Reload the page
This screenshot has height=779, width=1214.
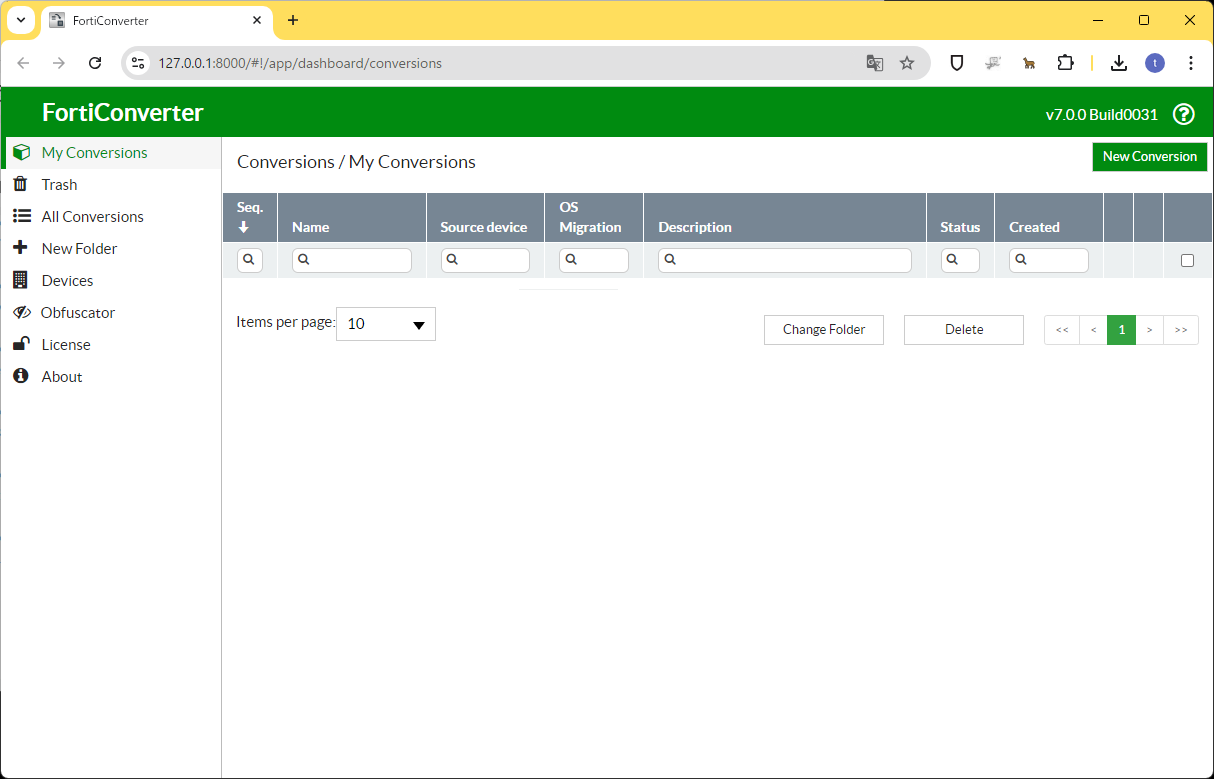[x=95, y=63]
